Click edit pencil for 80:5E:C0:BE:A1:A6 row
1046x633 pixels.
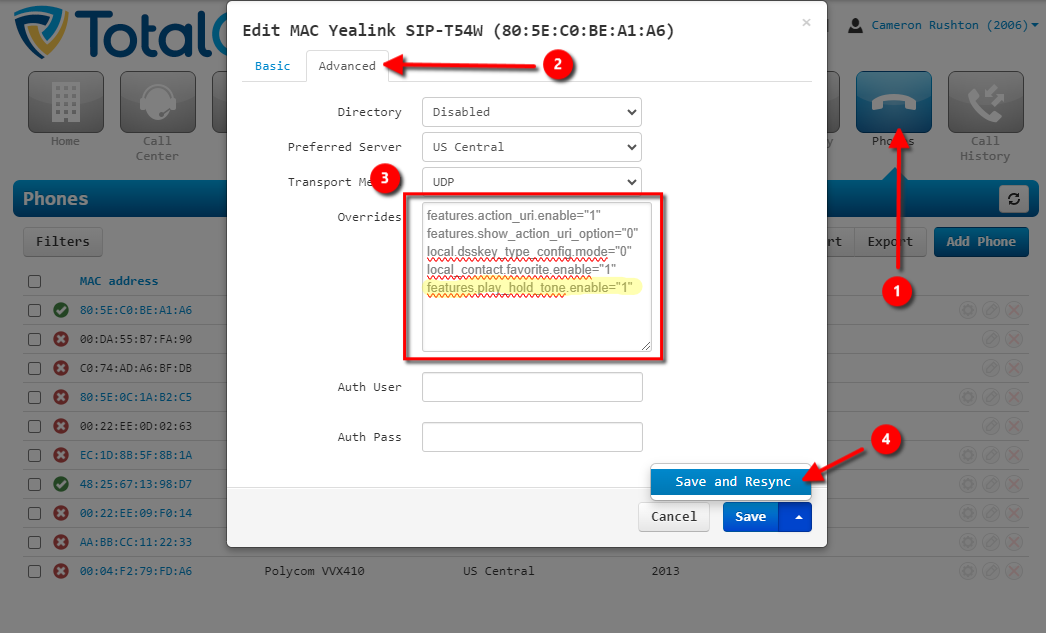[991, 310]
